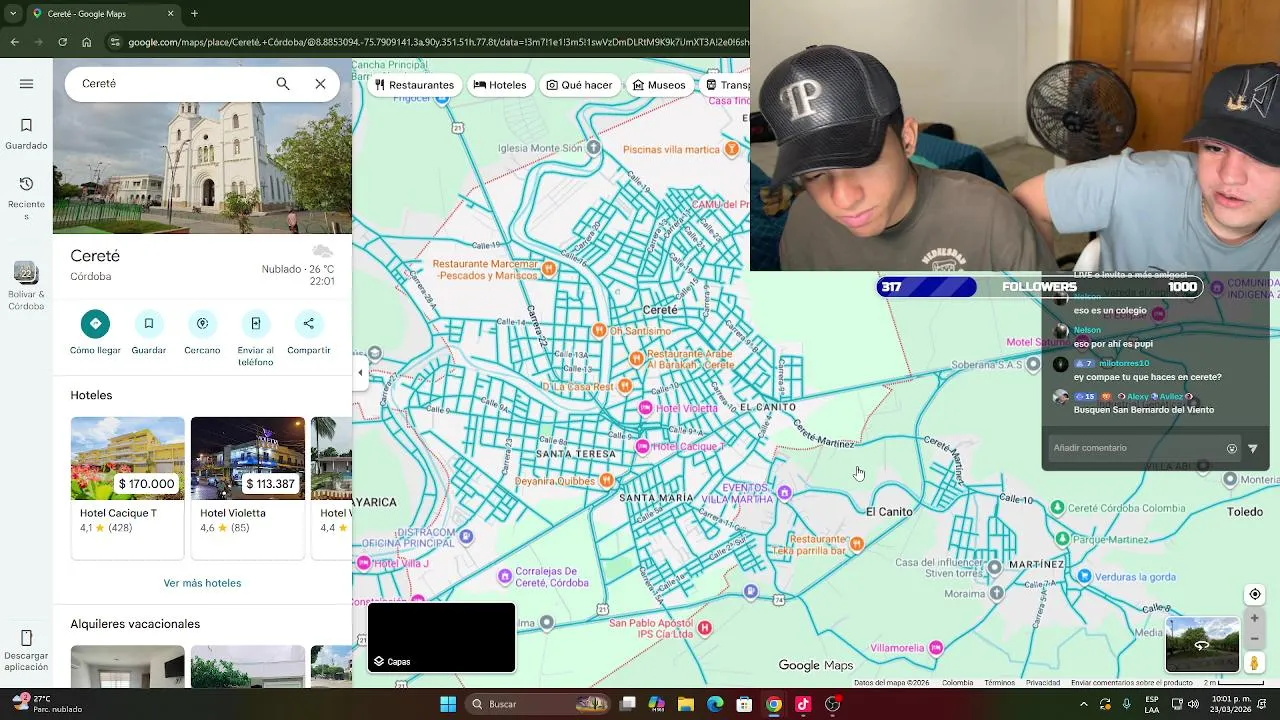Click the Street View pegman icon
This screenshot has width=1280, height=720.
click(1254, 662)
